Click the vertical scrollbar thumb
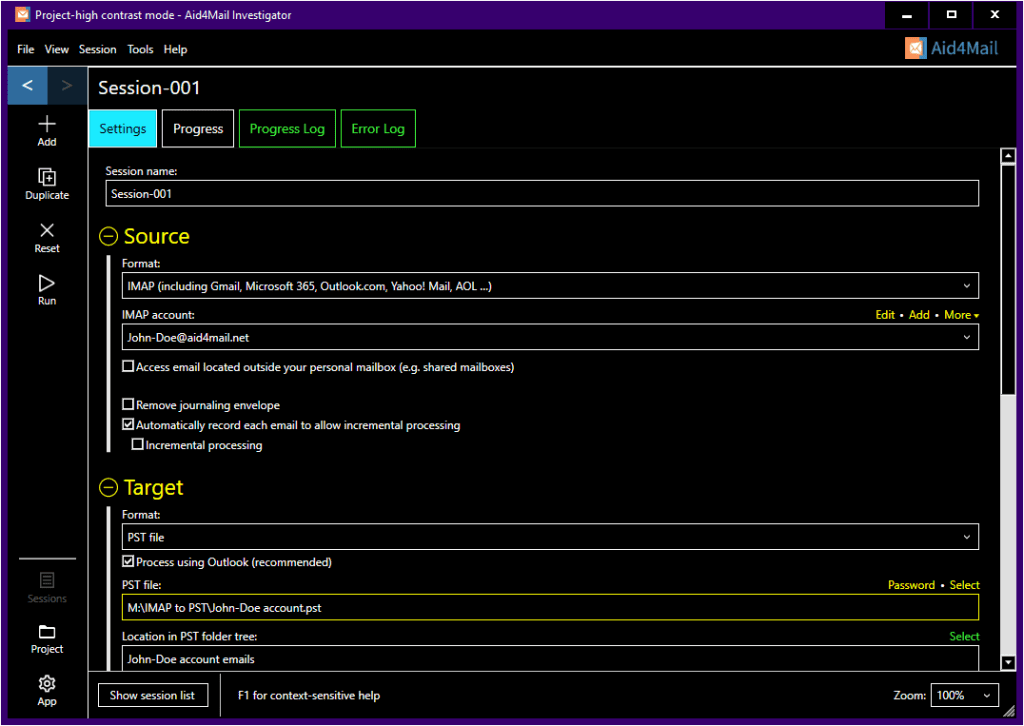 pos(1008,279)
